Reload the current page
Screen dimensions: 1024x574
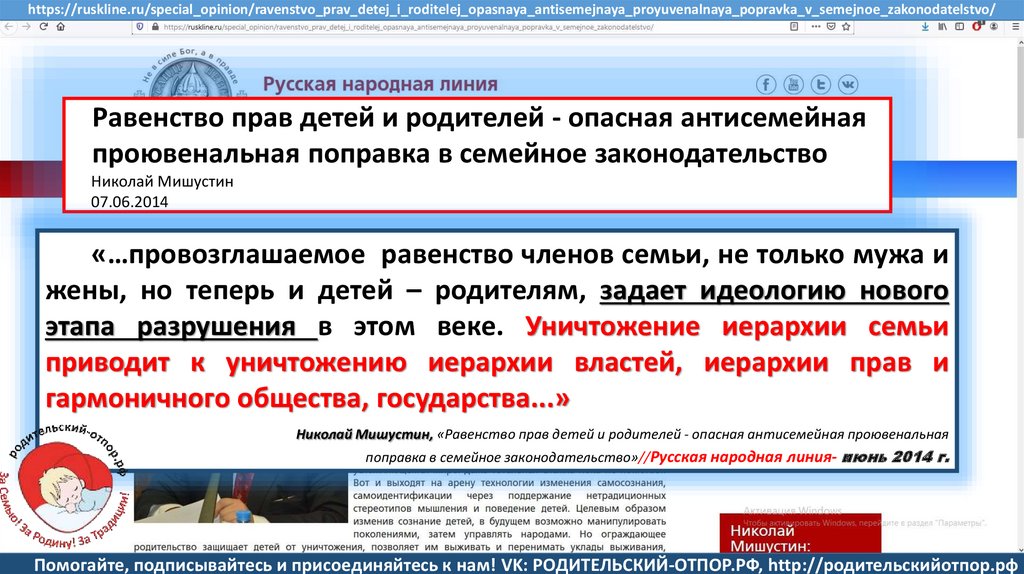pyautogui.click(x=44, y=27)
